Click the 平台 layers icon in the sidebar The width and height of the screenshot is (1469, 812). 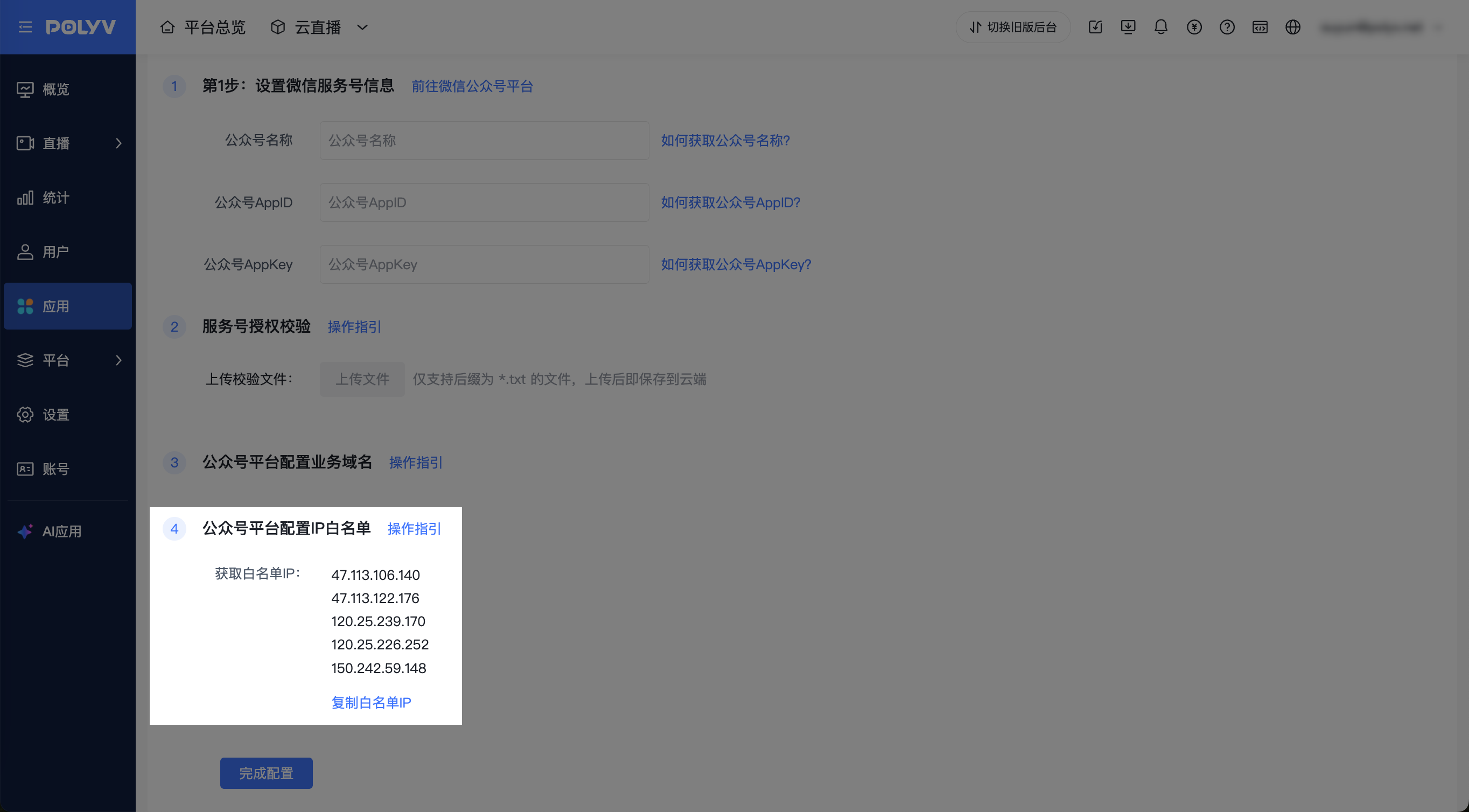[25, 360]
